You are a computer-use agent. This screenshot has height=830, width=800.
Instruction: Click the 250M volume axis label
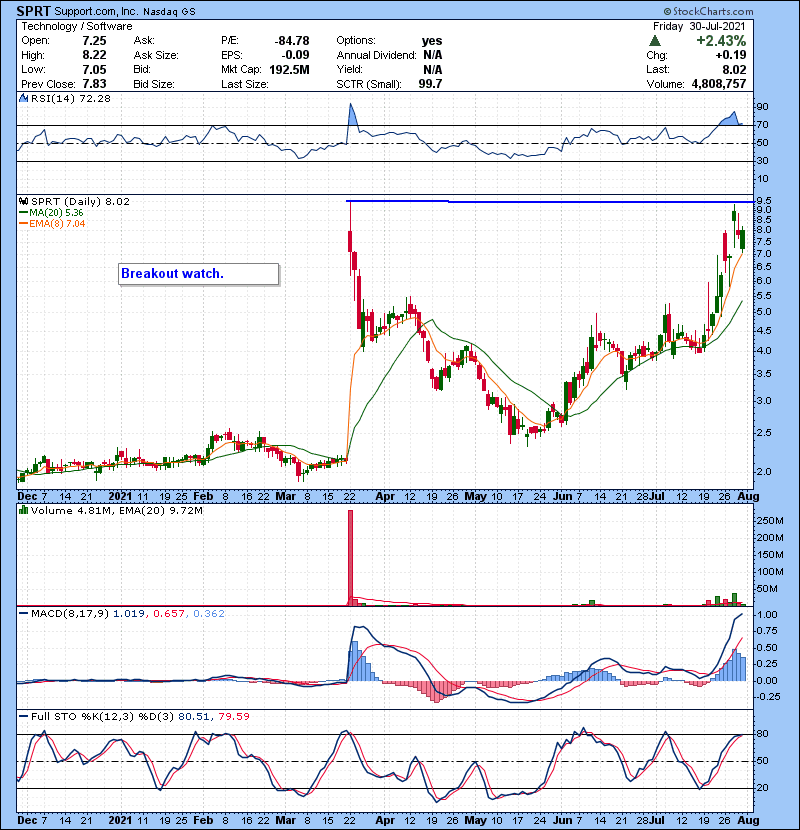(x=770, y=521)
